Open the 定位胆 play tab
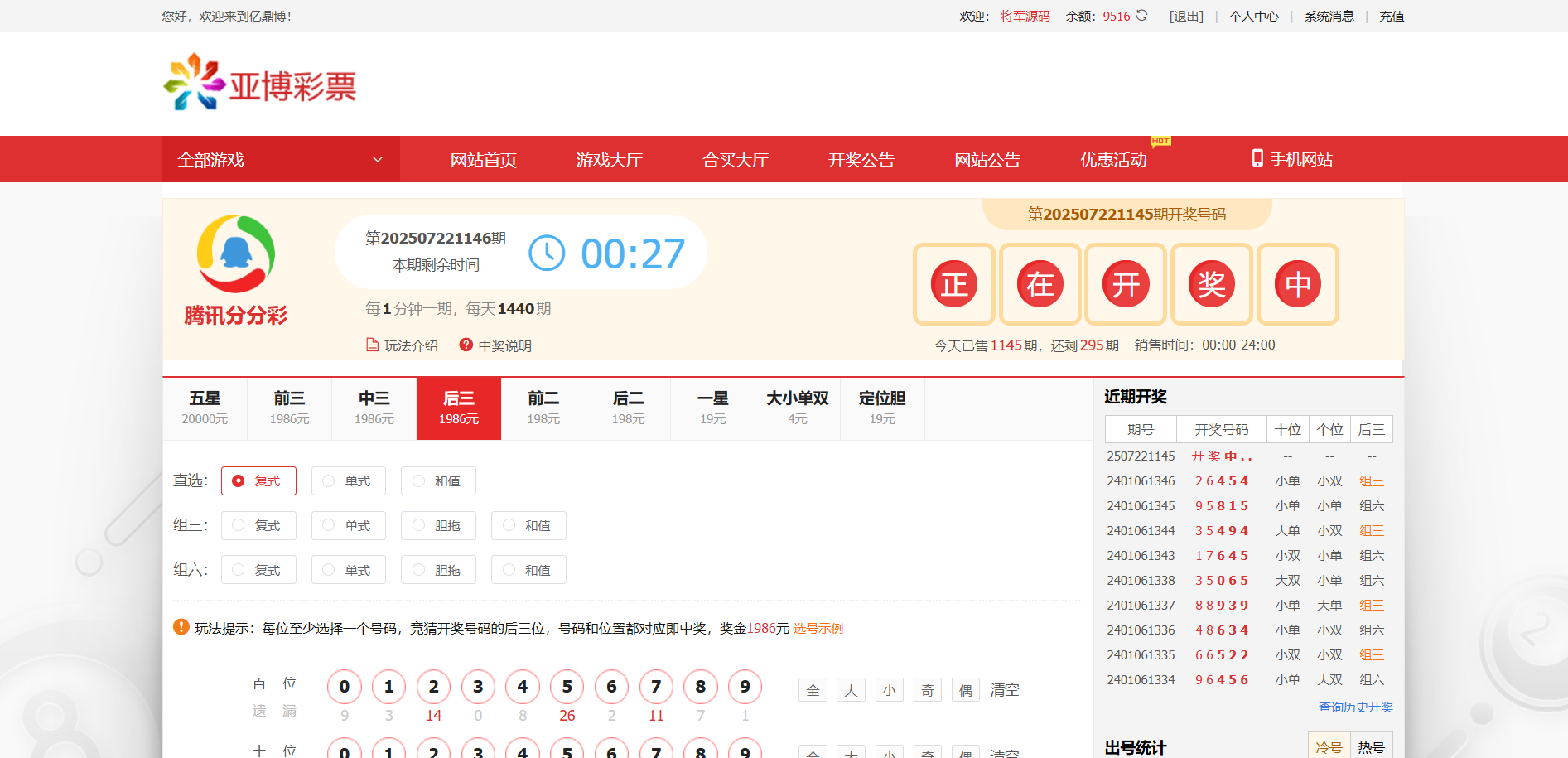The width and height of the screenshot is (1568, 758). (882, 408)
